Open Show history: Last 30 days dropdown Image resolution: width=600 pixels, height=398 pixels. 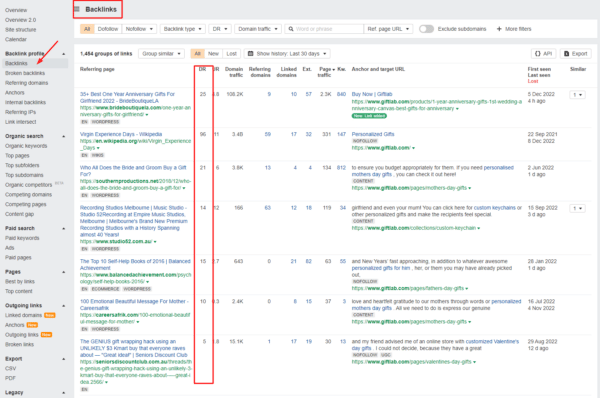[287, 54]
